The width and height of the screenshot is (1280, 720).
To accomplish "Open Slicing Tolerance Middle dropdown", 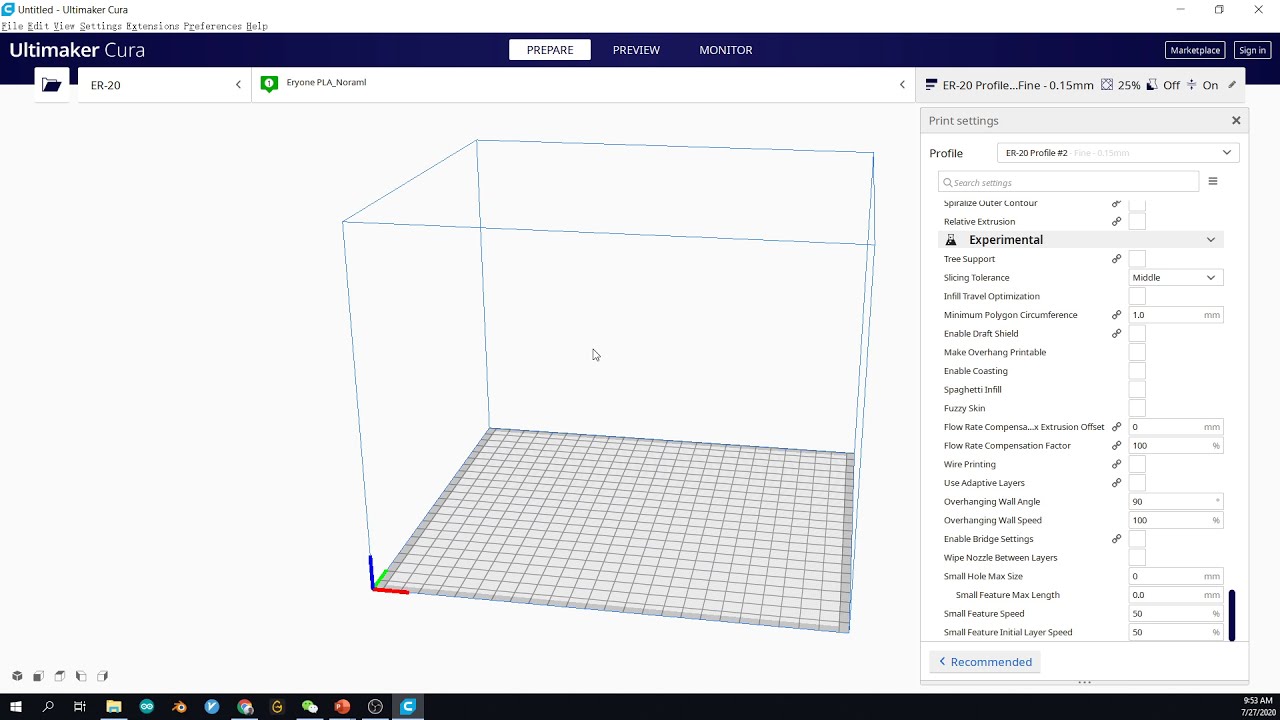I will click(1175, 278).
